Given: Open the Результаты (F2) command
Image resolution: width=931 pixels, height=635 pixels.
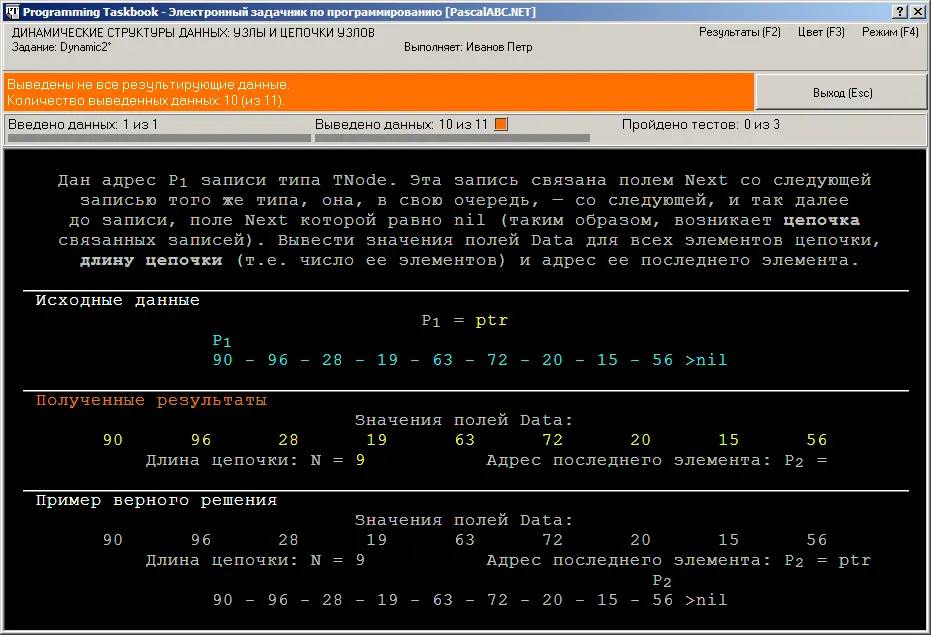Looking at the screenshot, I should pyautogui.click(x=739, y=32).
